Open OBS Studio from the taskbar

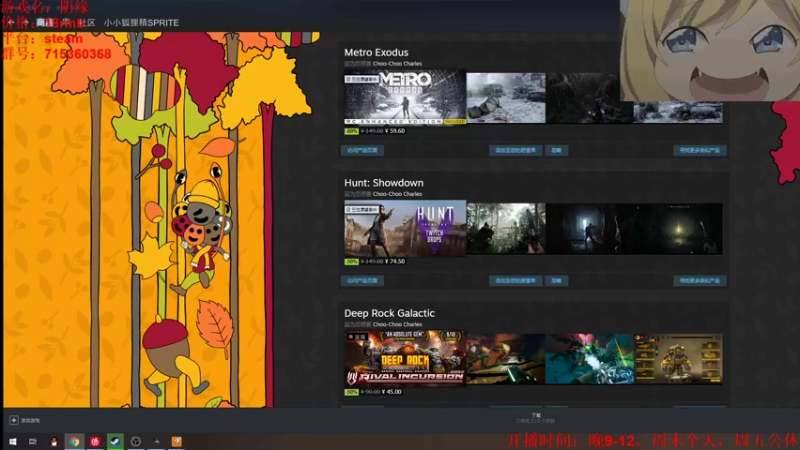pos(136,441)
